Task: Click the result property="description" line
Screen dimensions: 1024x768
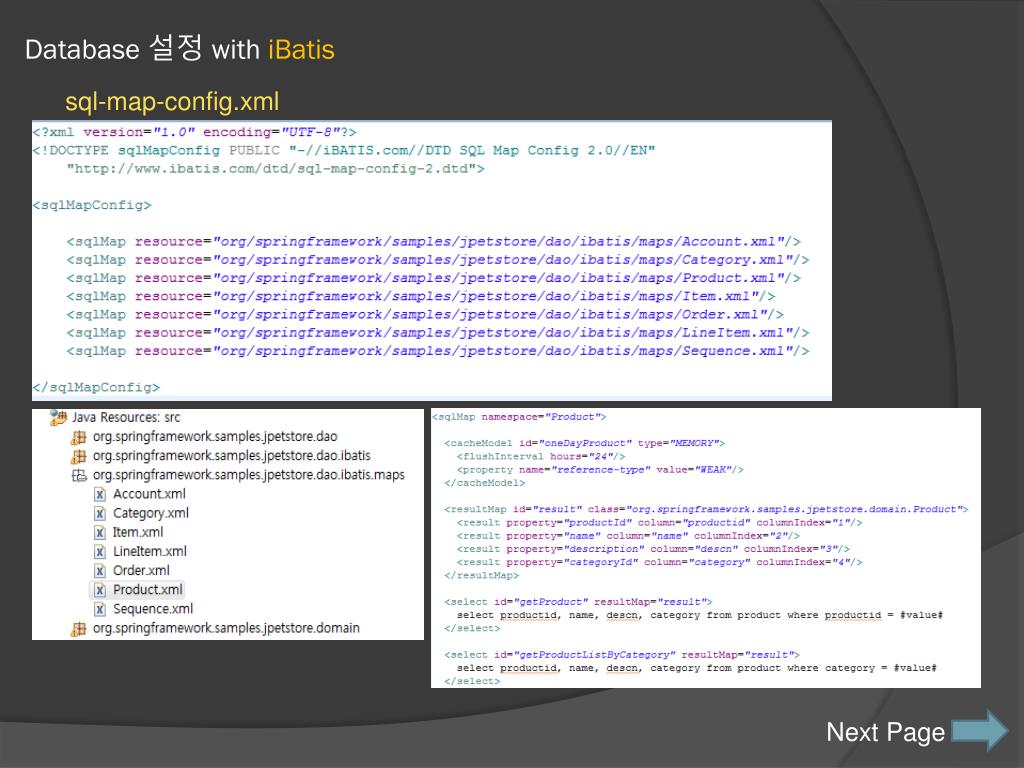Action: point(653,549)
